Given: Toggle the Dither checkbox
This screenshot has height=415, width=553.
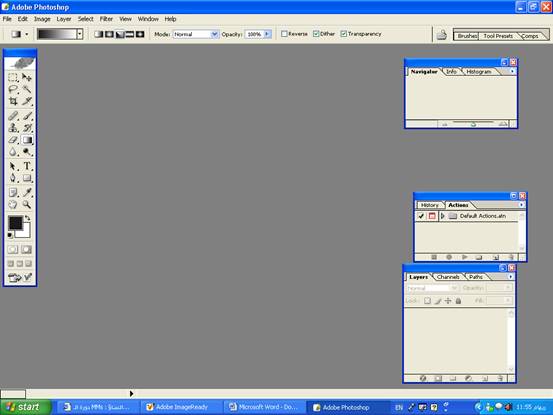Looking at the screenshot, I should 316,34.
